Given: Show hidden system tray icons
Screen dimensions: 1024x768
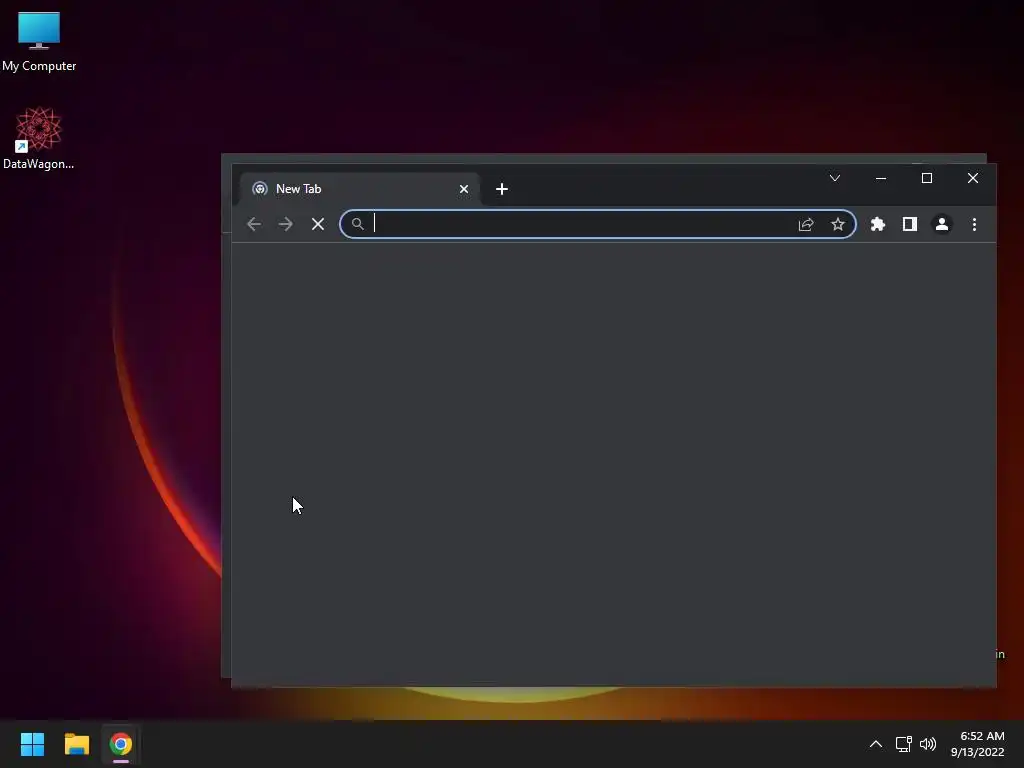Looking at the screenshot, I should click(x=876, y=744).
